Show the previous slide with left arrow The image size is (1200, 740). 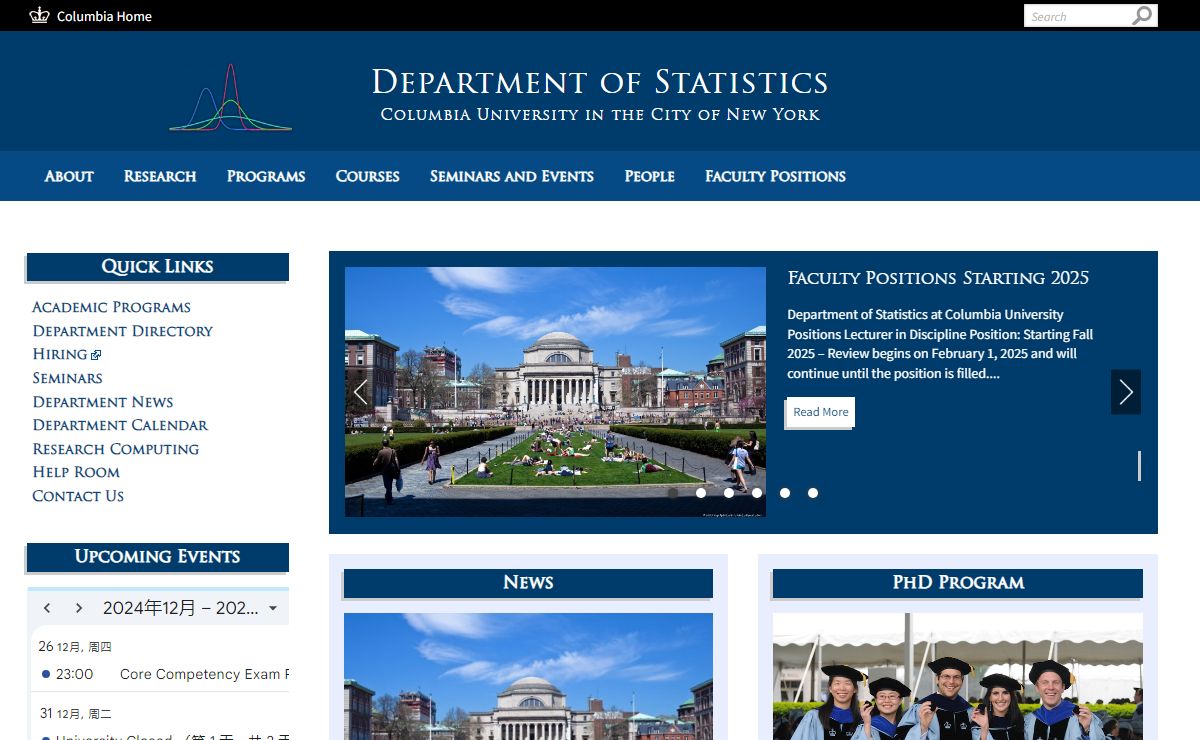coord(360,392)
